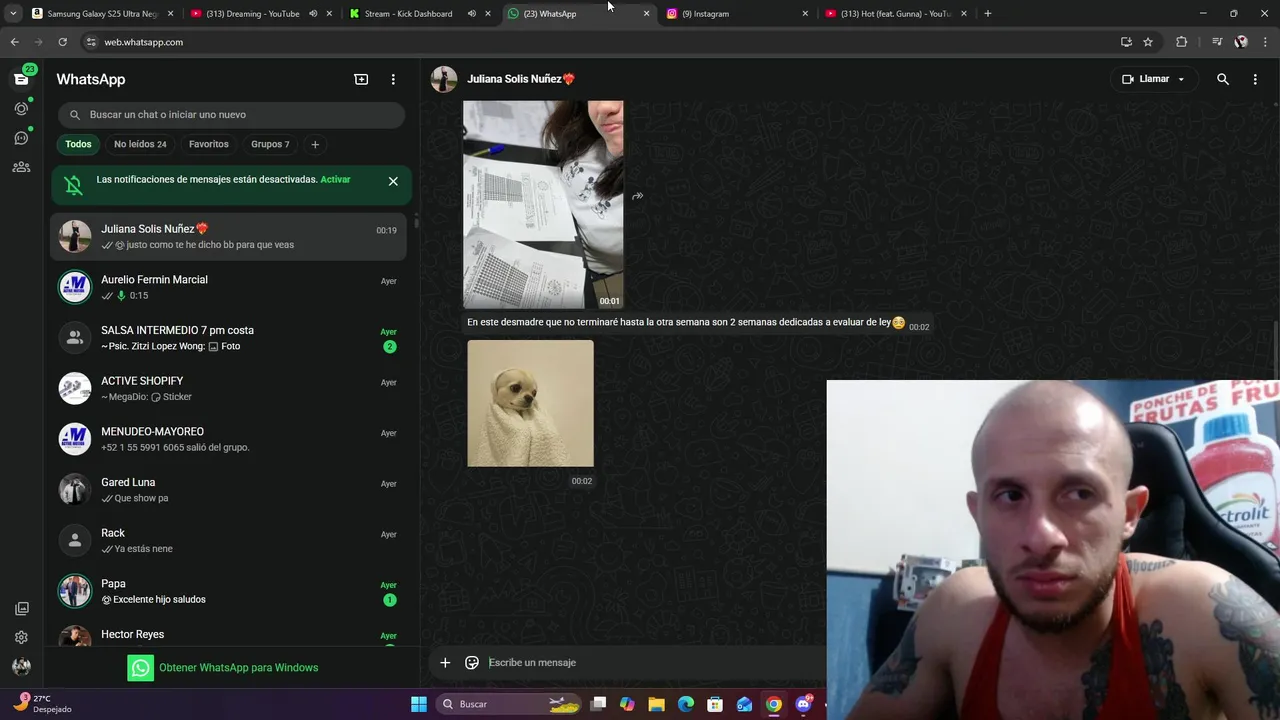Select the Favoritos chat filter

pyautogui.click(x=209, y=144)
